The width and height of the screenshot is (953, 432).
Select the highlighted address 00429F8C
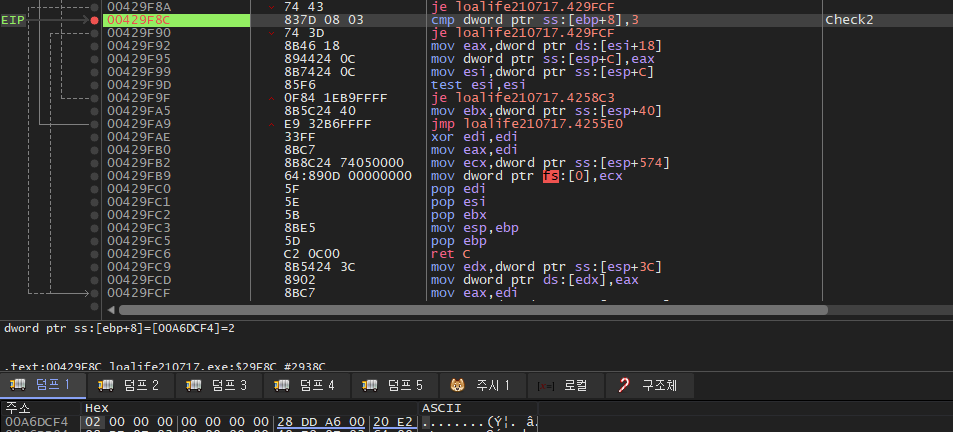click(x=176, y=20)
